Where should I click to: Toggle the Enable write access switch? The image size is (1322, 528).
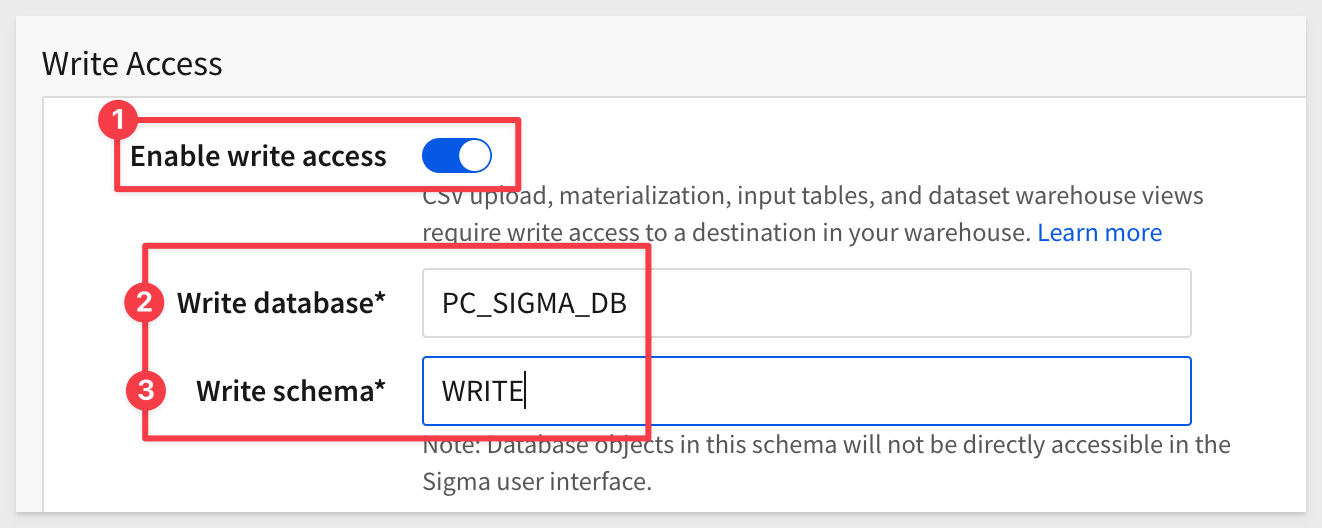coord(457,155)
